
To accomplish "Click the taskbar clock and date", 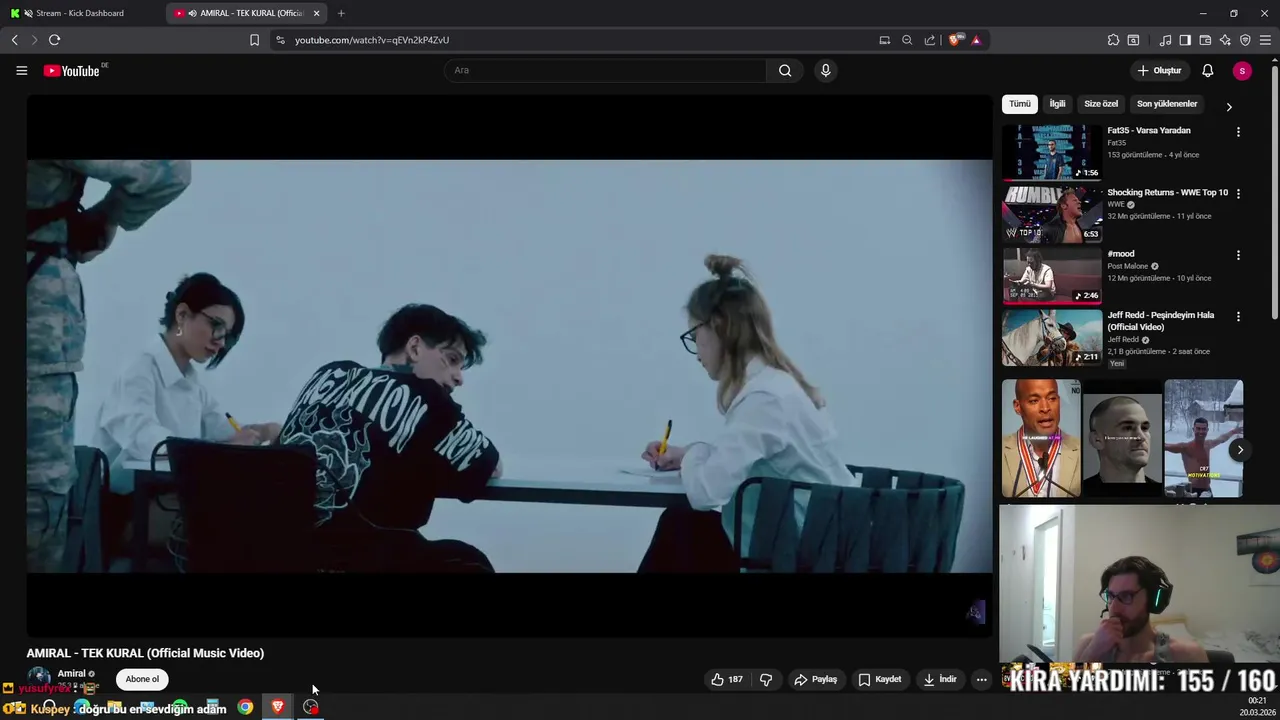I will point(1257,707).
